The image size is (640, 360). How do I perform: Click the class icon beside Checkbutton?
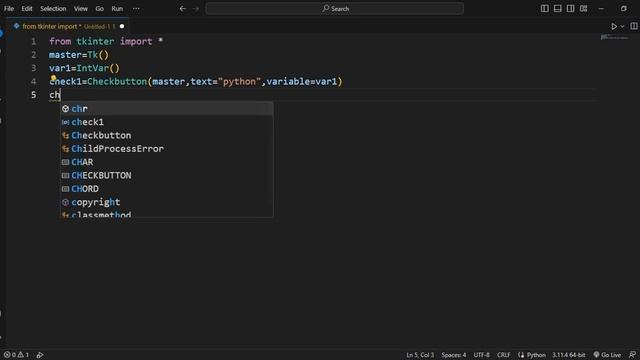coord(65,136)
